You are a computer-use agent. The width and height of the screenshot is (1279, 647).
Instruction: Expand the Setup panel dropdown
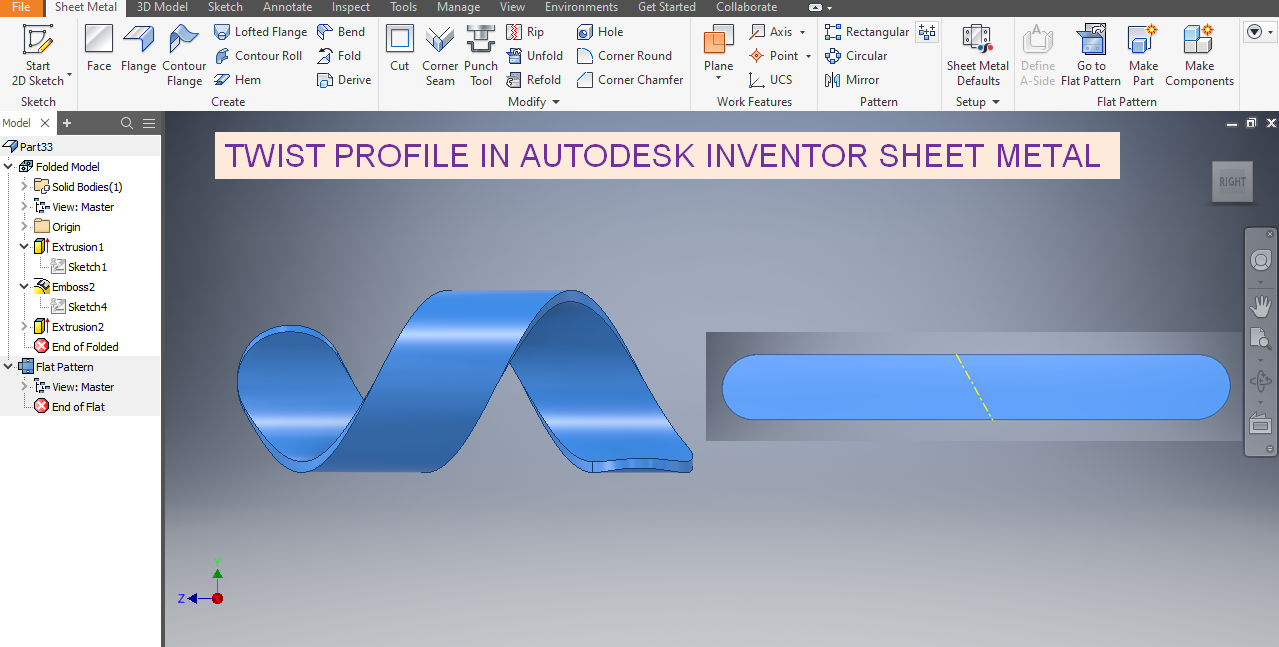[996, 102]
